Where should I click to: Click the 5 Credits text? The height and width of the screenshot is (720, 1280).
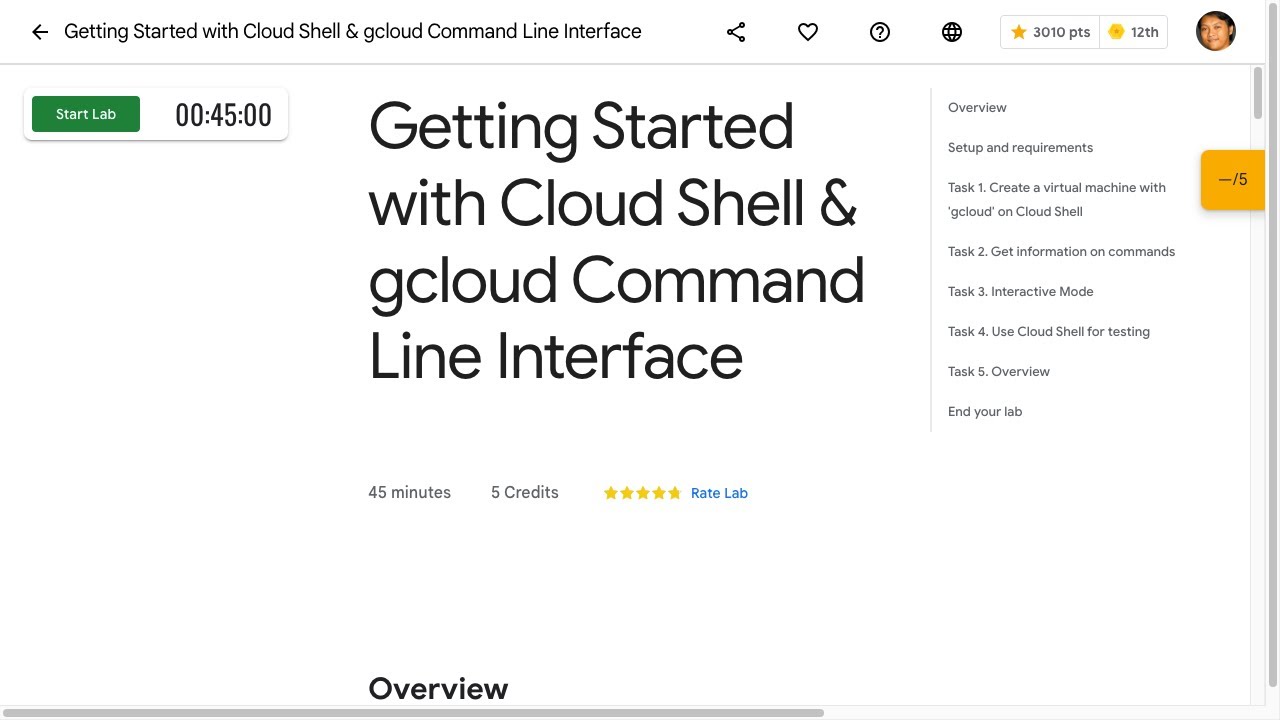click(x=524, y=493)
